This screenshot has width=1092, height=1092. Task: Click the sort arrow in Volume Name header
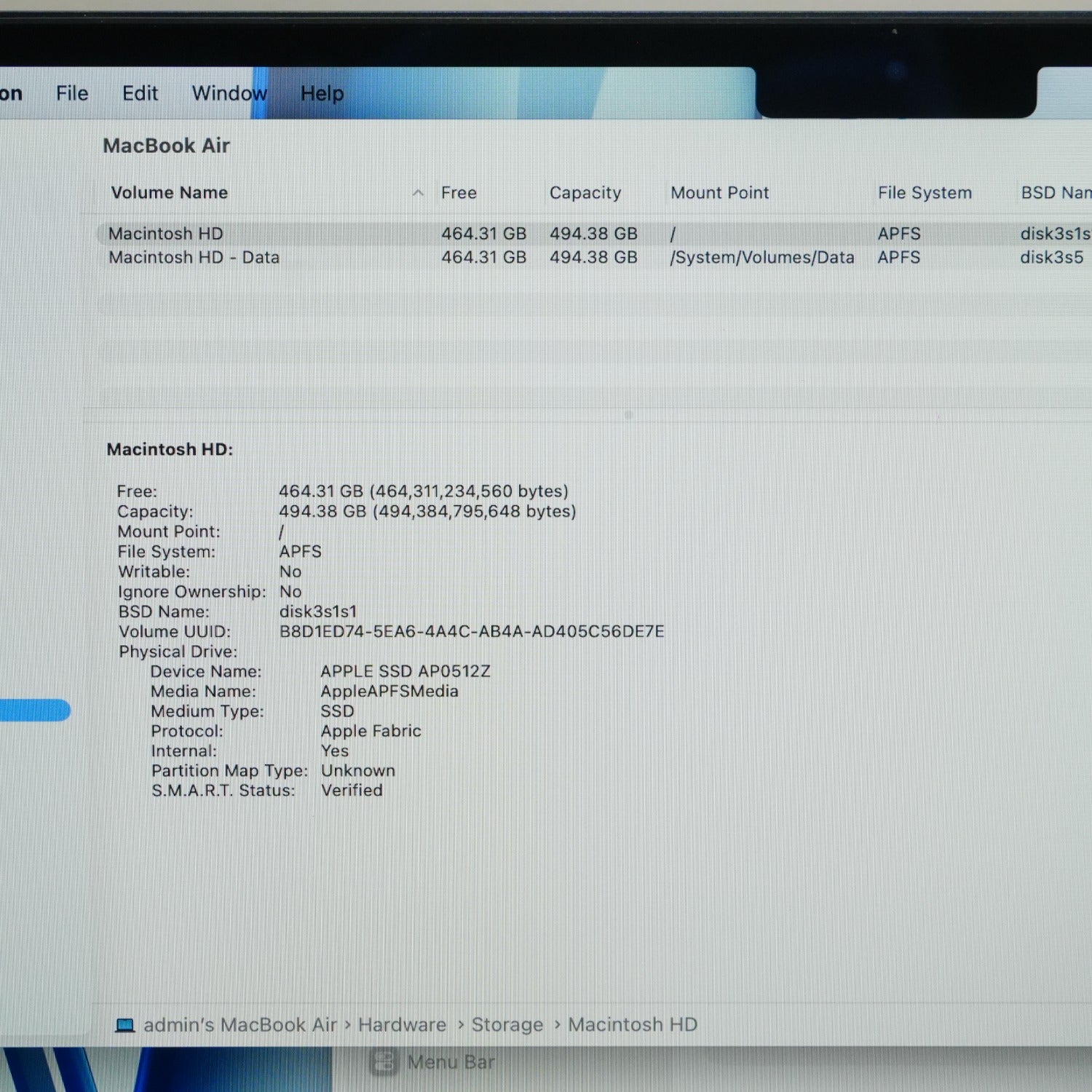418,193
